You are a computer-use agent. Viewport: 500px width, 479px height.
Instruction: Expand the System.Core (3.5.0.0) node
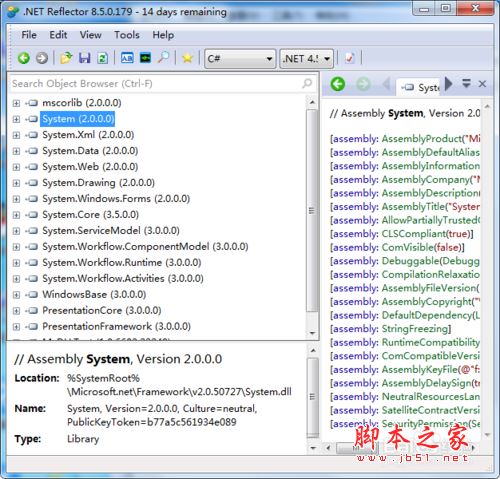point(16,215)
